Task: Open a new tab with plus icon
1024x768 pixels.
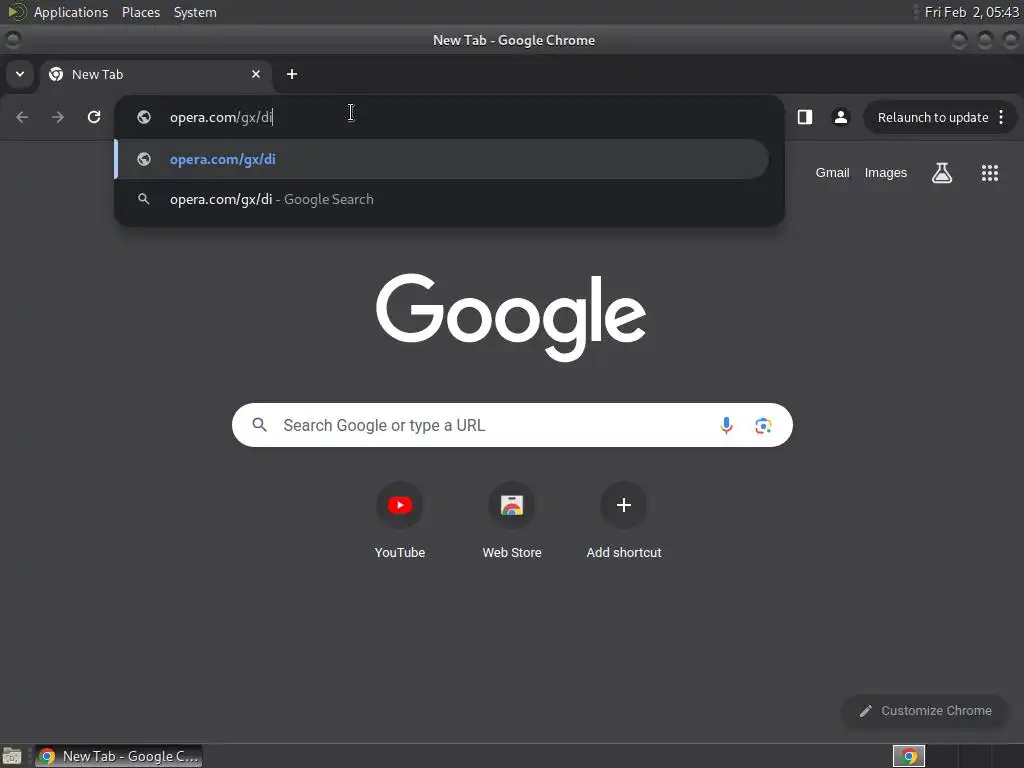Action: tap(292, 74)
